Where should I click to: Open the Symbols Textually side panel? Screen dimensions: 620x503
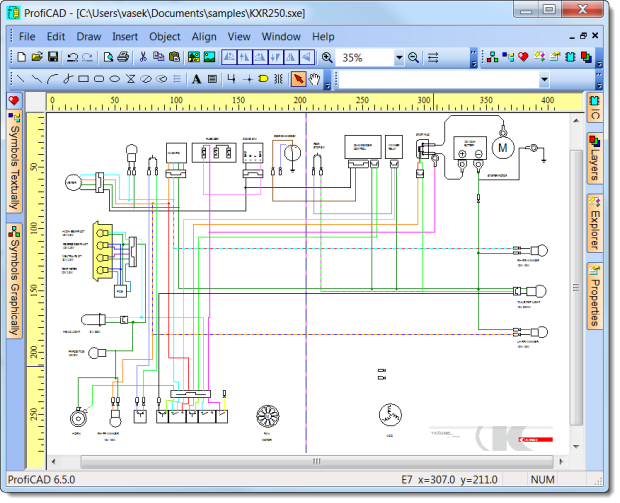(14, 162)
